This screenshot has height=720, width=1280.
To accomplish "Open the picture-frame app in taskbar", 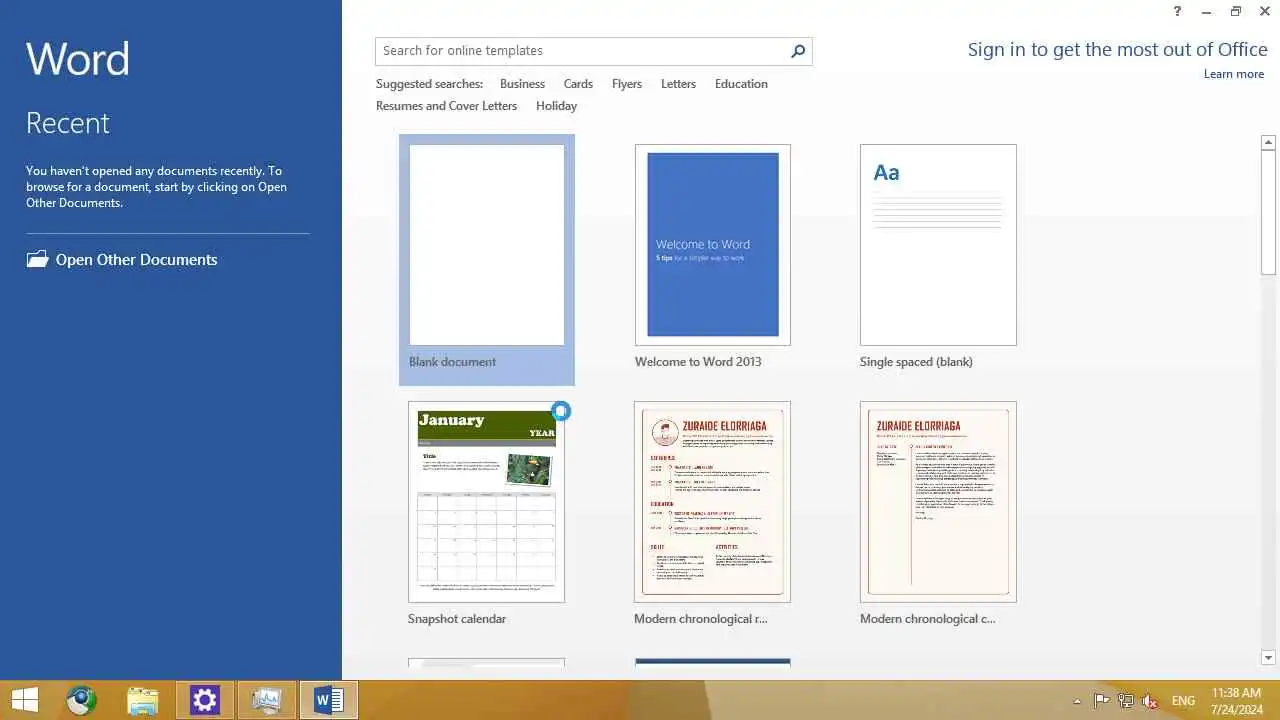I will click(267, 700).
